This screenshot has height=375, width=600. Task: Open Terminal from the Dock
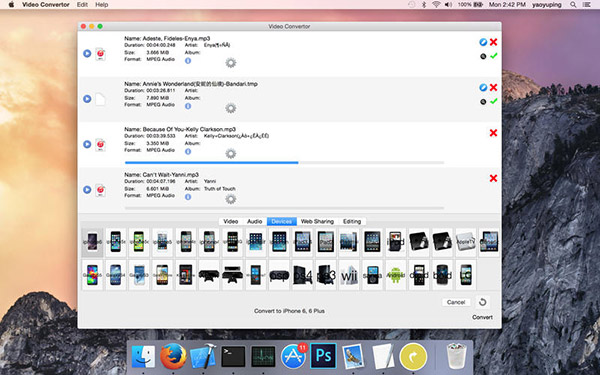click(x=233, y=356)
